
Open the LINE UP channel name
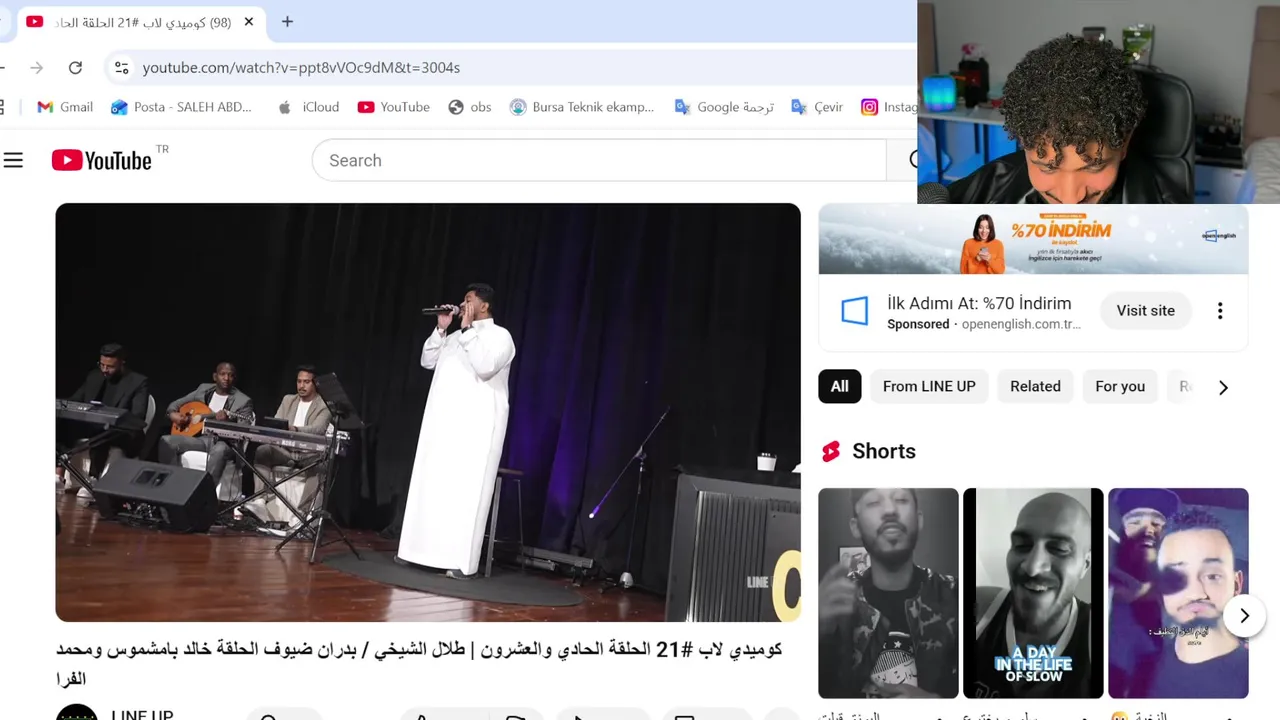click(x=142, y=714)
